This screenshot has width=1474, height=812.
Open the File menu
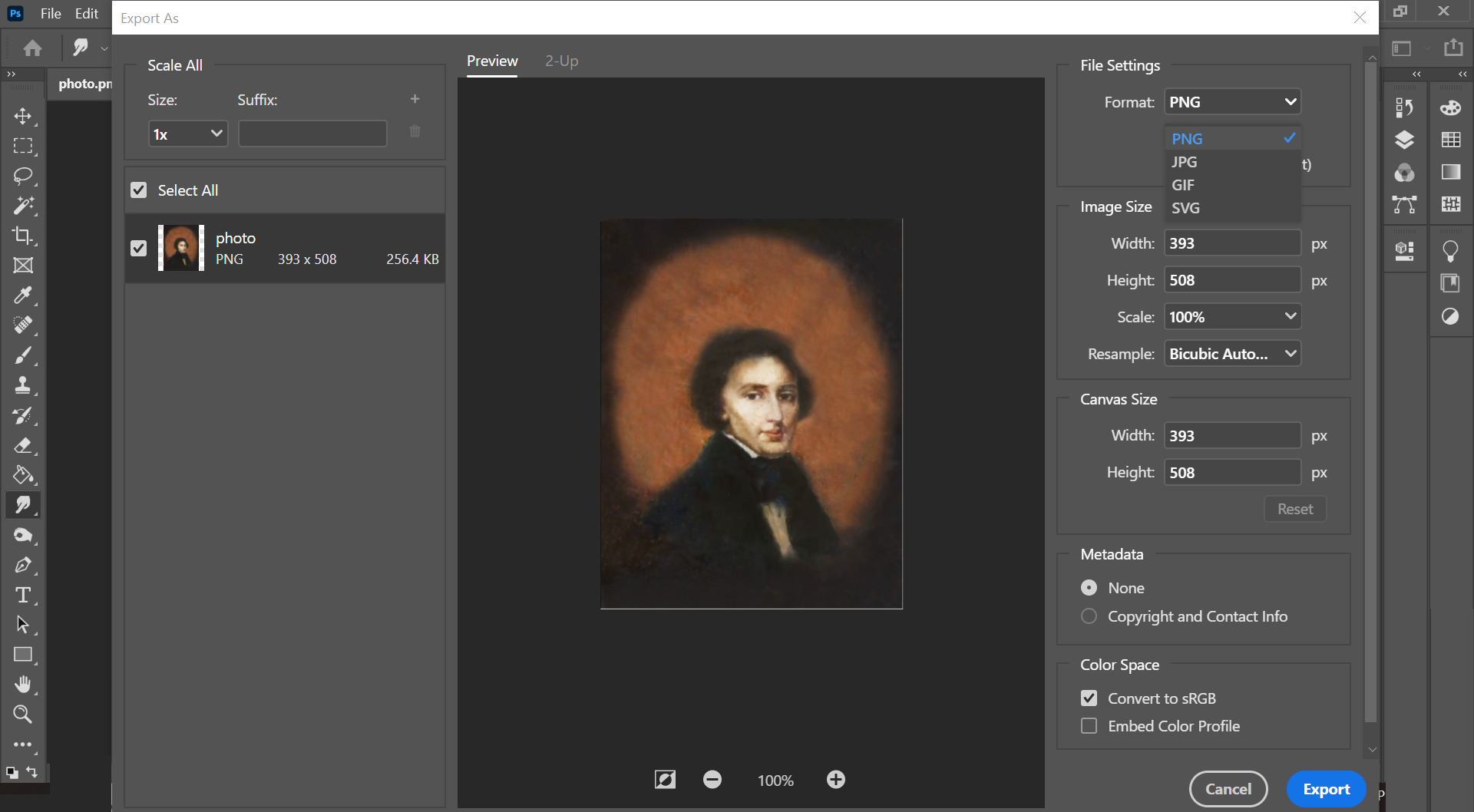coord(51,14)
